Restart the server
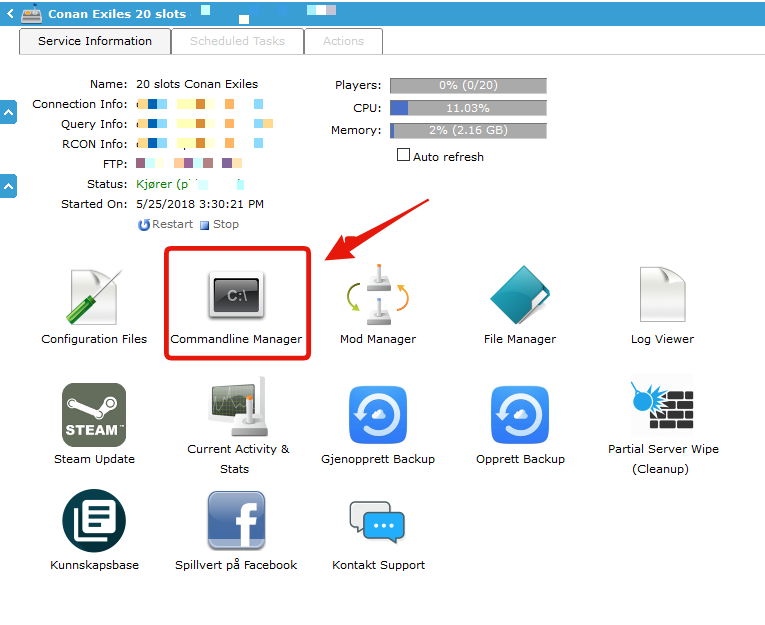 tap(165, 224)
